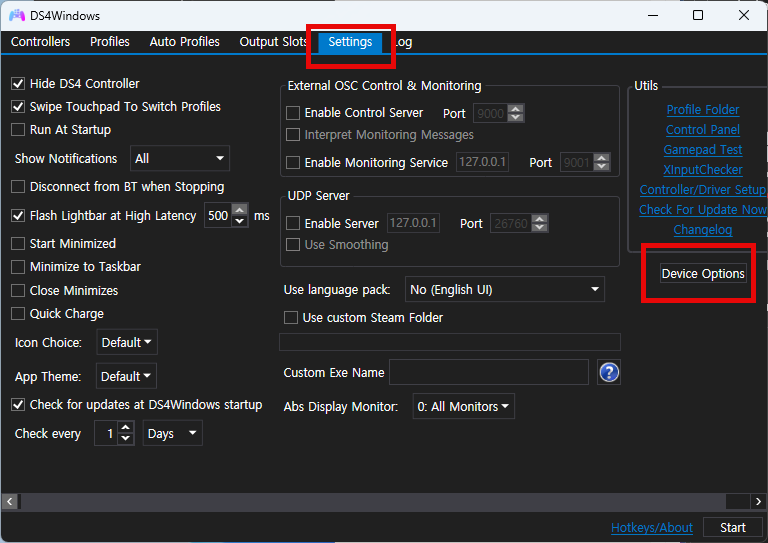Click UDP server address 127.0.0.1 field

413,223
